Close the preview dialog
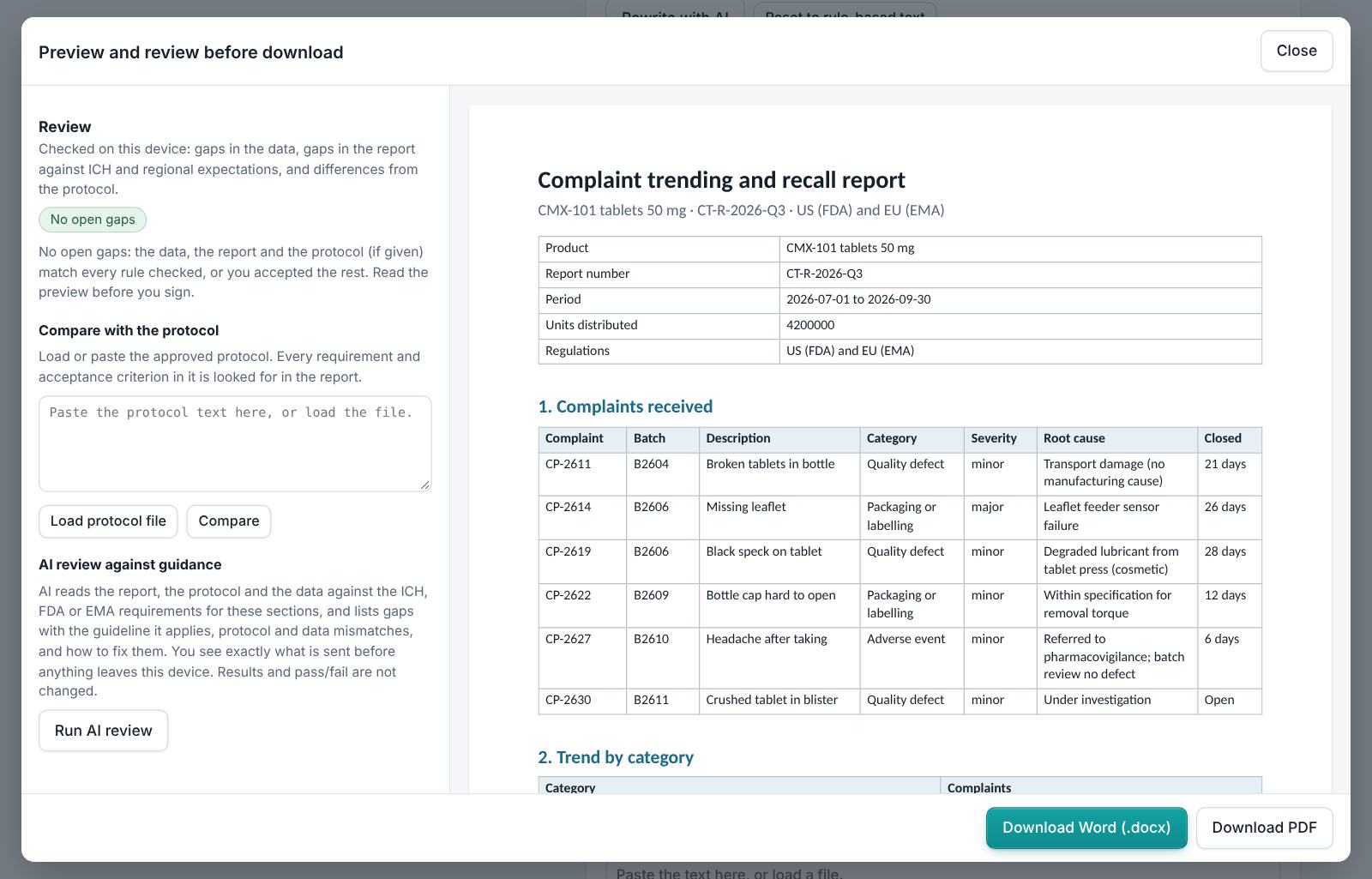 (x=1296, y=51)
